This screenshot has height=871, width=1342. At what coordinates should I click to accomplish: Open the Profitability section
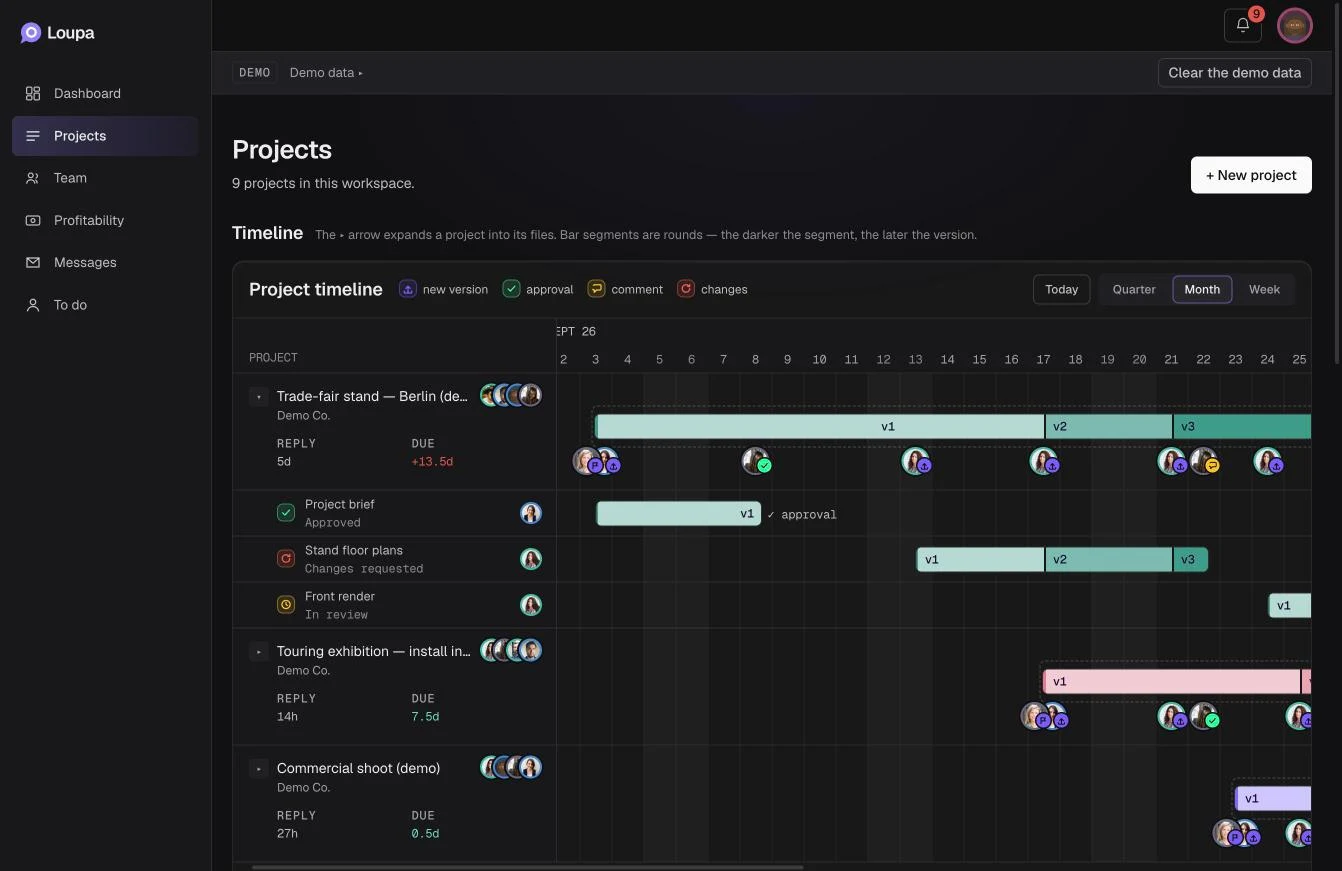click(105, 220)
